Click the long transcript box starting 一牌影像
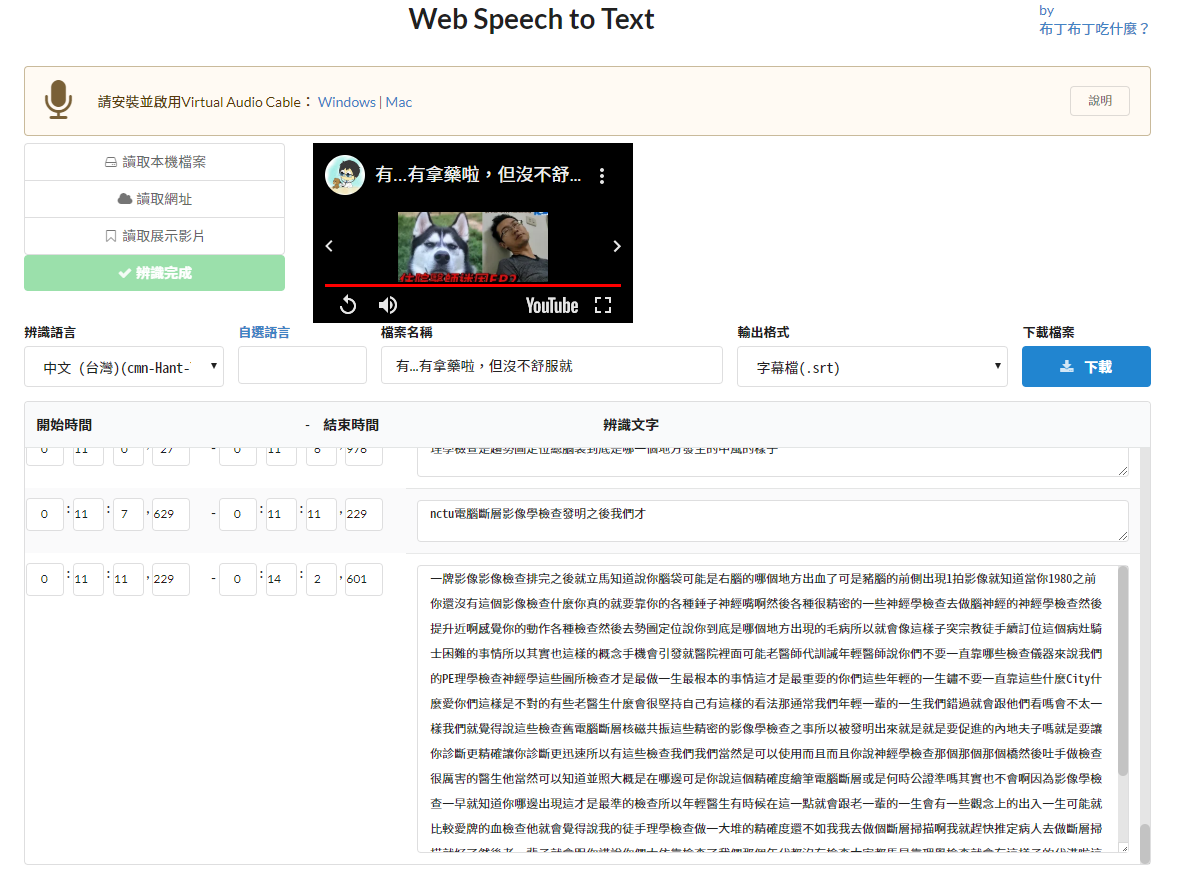The height and width of the screenshot is (887, 1183). coord(767,709)
